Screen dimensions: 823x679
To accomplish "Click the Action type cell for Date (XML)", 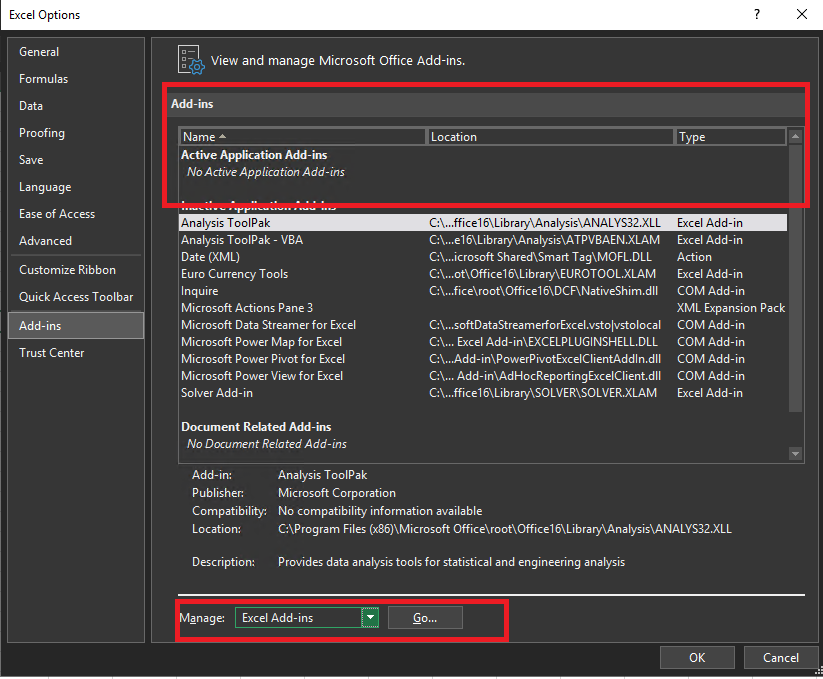I will pyautogui.click(x=694, y=257).
